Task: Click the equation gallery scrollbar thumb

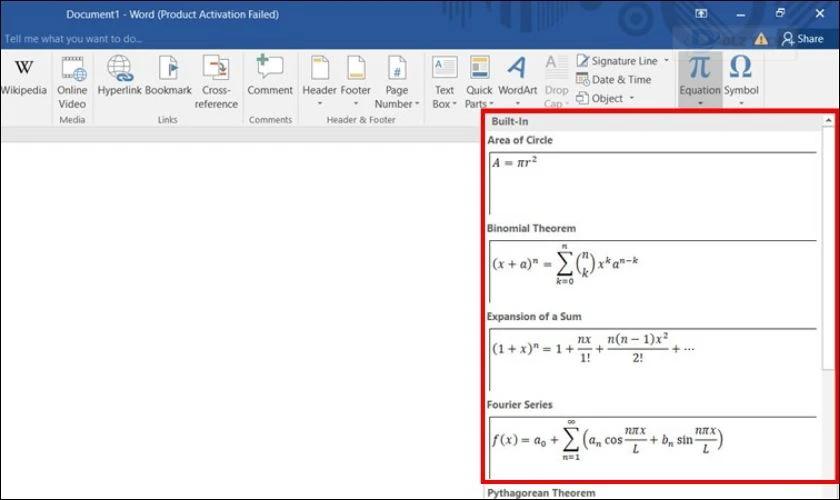Action: click(x=828, y=248)
